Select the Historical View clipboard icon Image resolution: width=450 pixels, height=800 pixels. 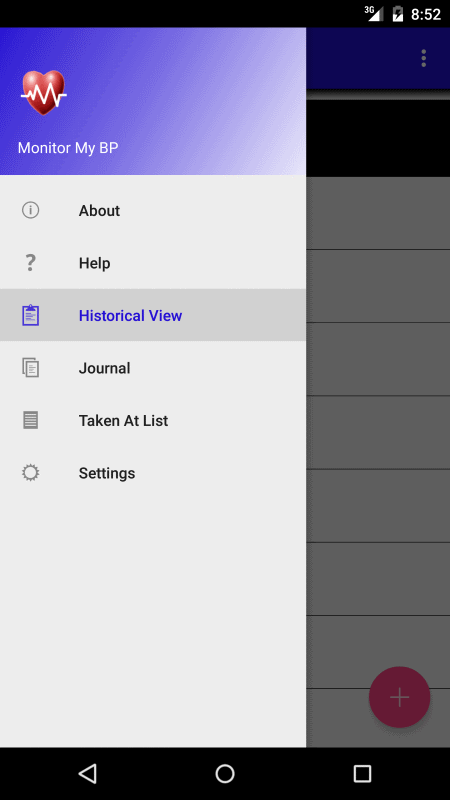(x=31, y=315)
